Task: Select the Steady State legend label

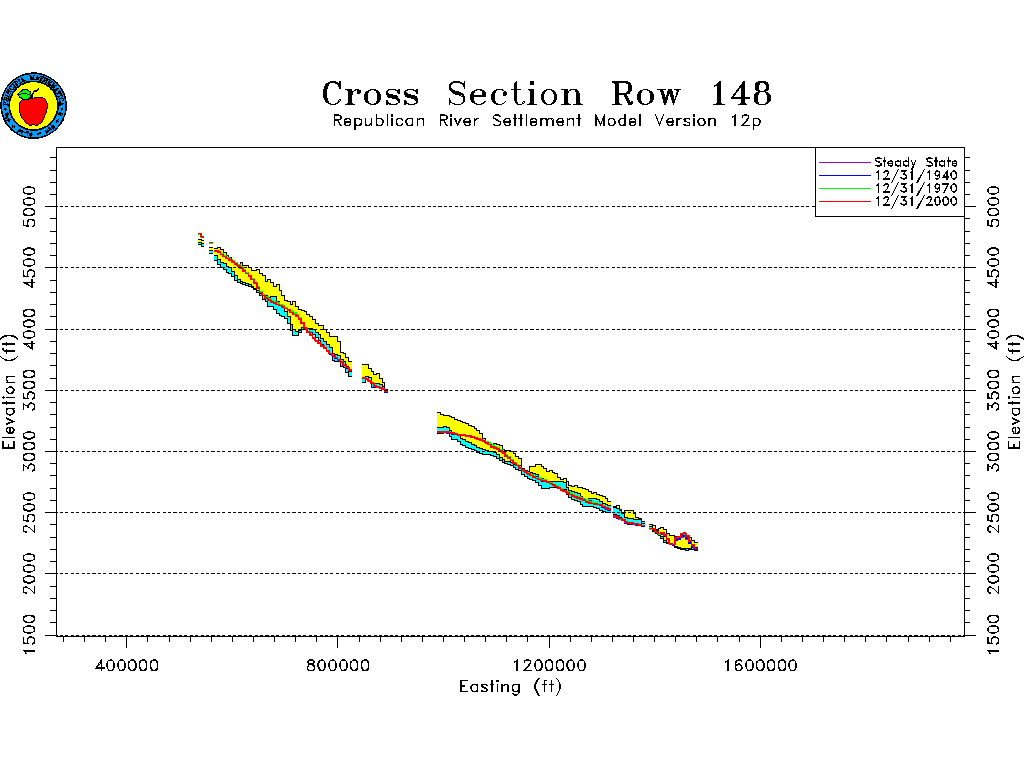Action: coord(915,162)
